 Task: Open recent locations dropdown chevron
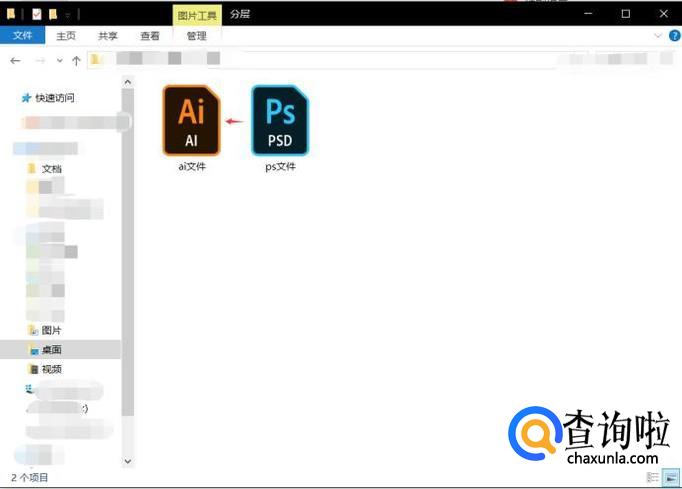[x=60, y=61]
